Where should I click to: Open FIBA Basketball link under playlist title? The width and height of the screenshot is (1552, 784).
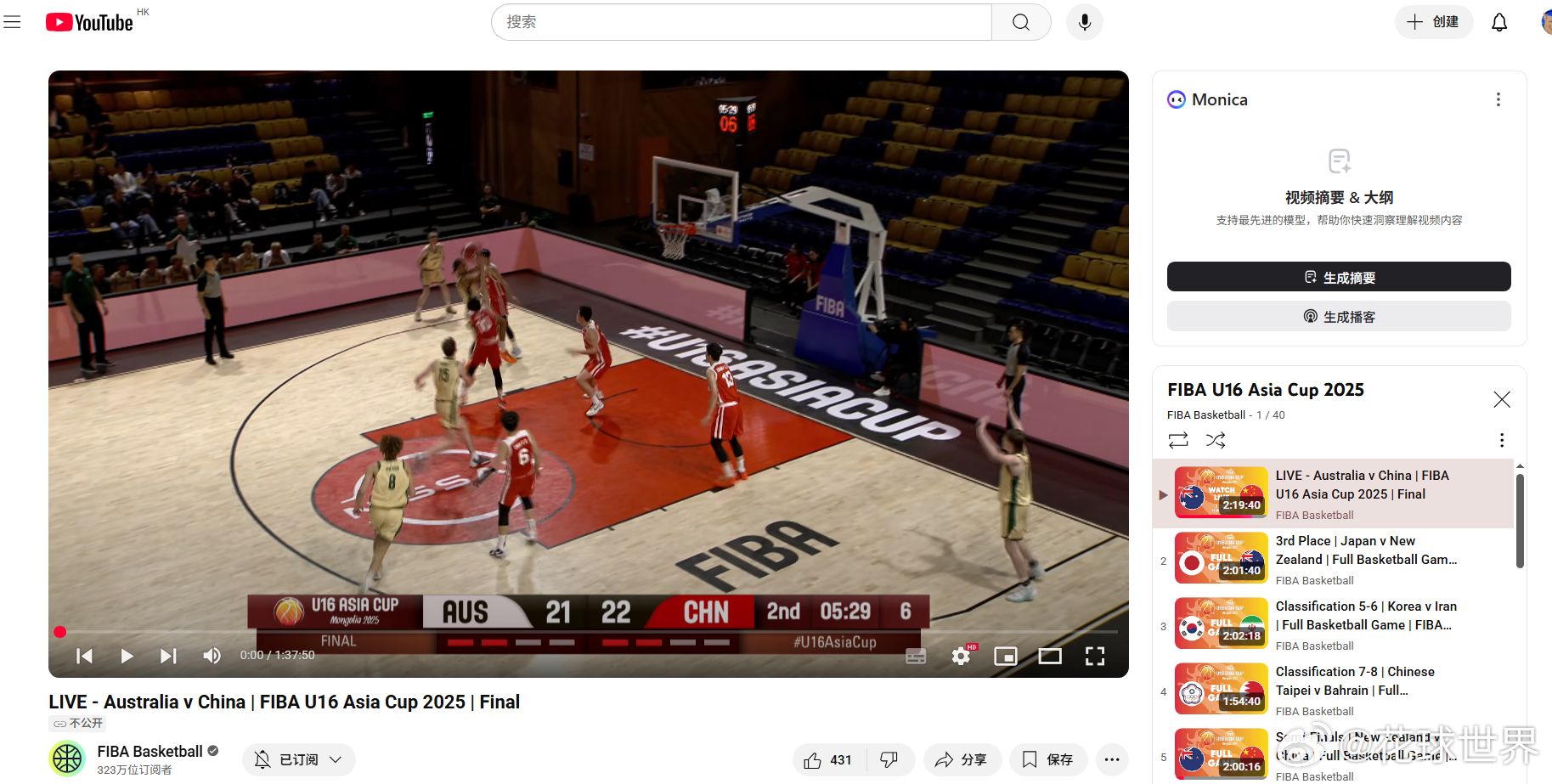pyautogui.click(x=1206, y=415)
